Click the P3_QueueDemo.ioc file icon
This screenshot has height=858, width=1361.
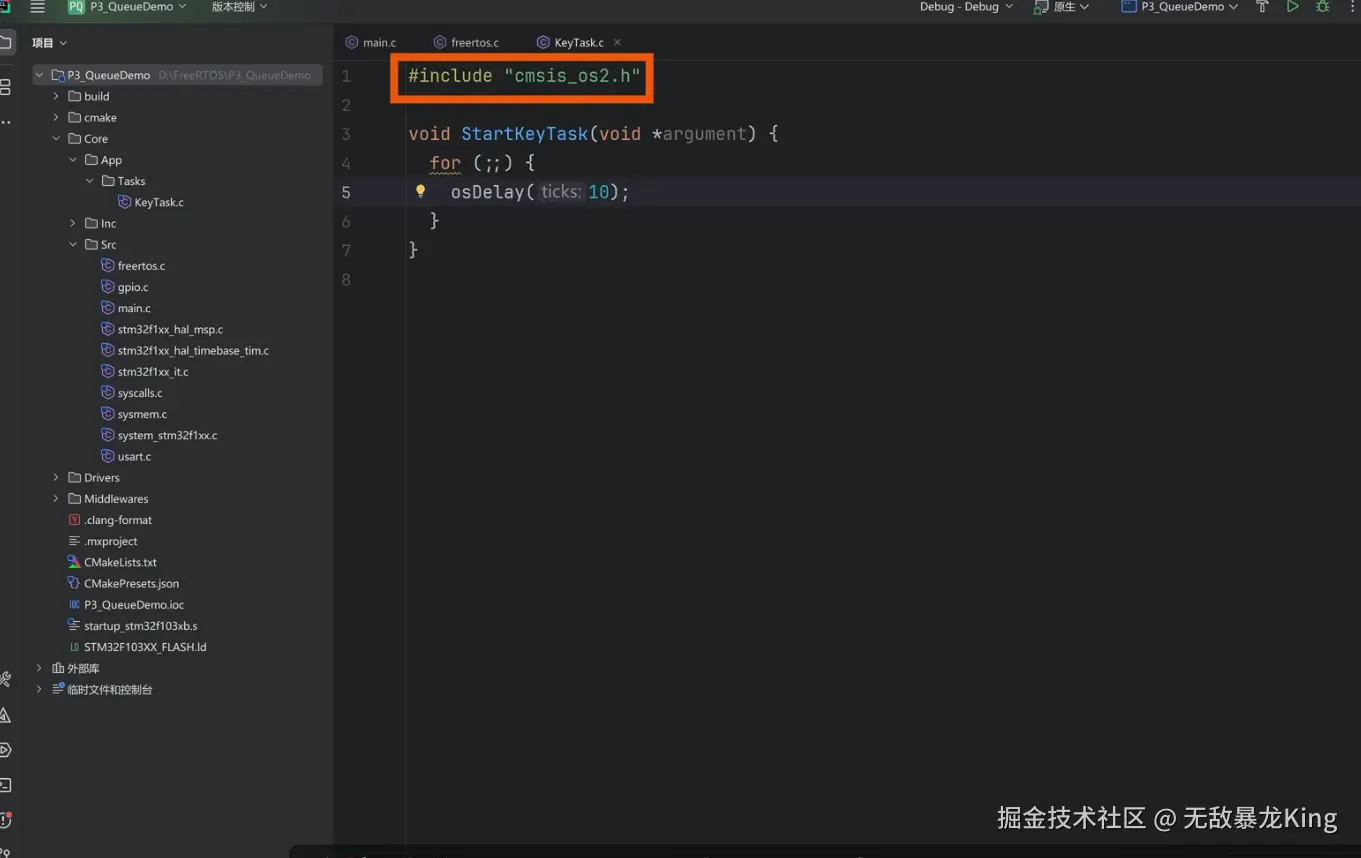coord(74,605)
